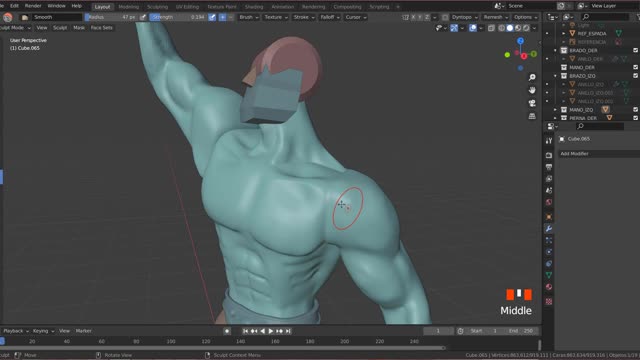Image resolution: width=640 pixels, height=360 pixels.
Task: Switch to the Sculpting workspace tab
Action: (x=157, y=7)
